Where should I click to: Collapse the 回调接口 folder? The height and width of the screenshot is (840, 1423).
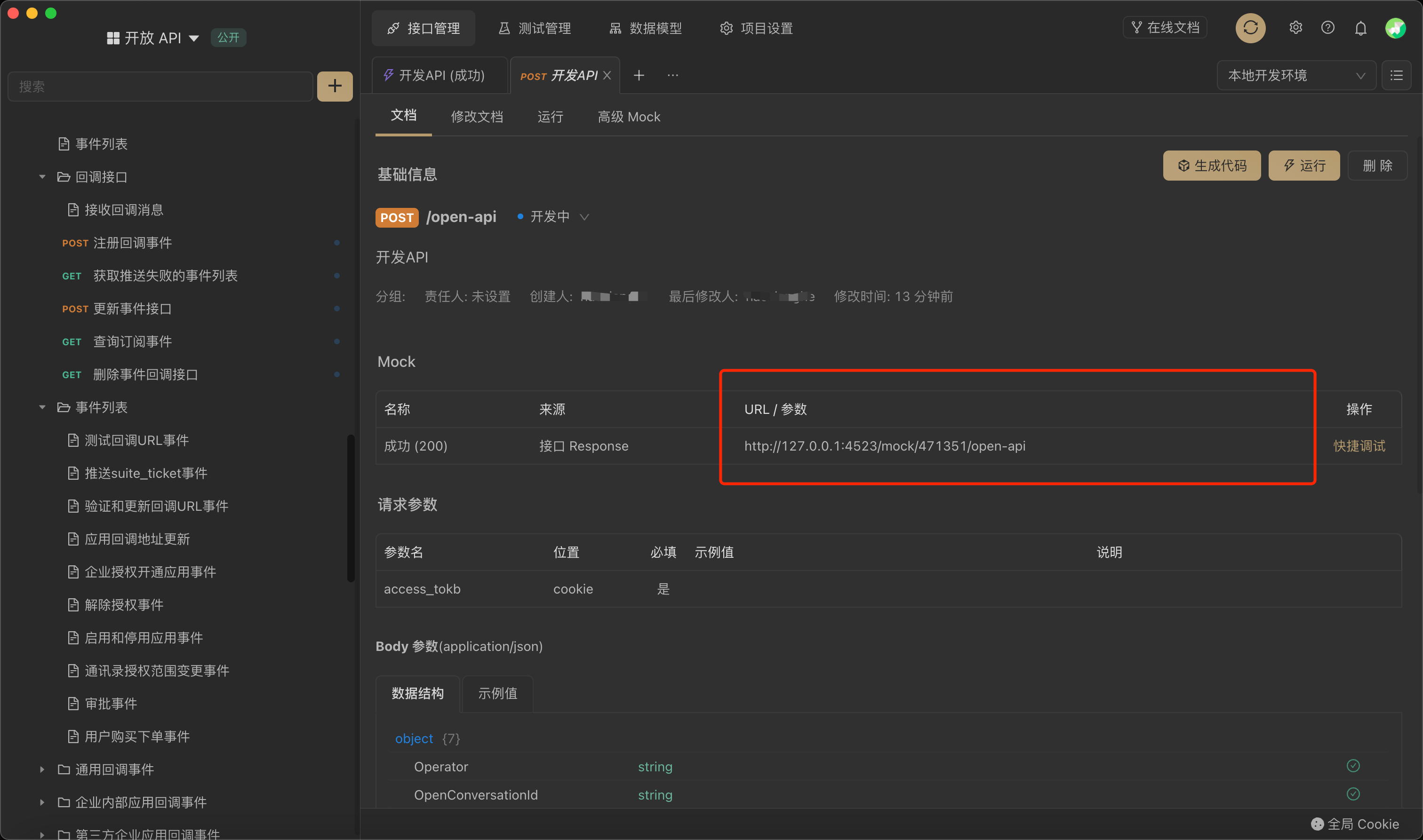[x=42, y=177]
